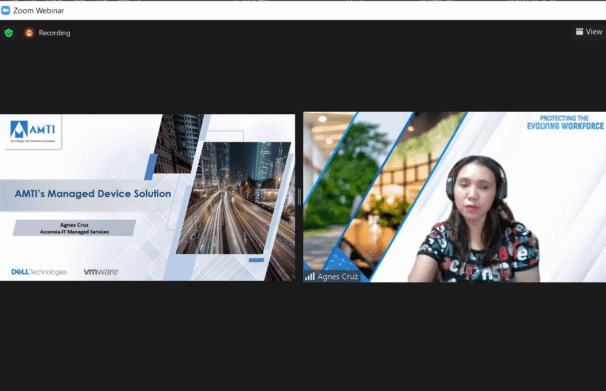
Task: Click the Dell Technologies logo
Action: (x=39, y=272)
